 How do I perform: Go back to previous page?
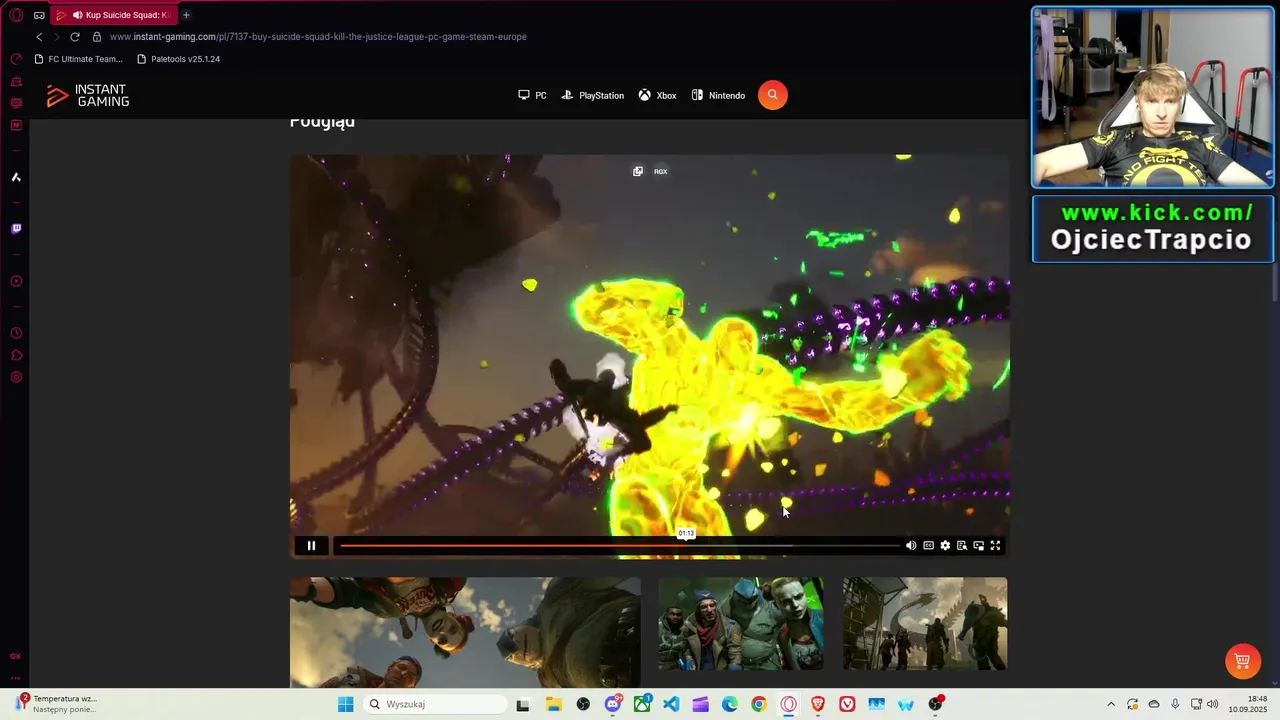[39, 37]
